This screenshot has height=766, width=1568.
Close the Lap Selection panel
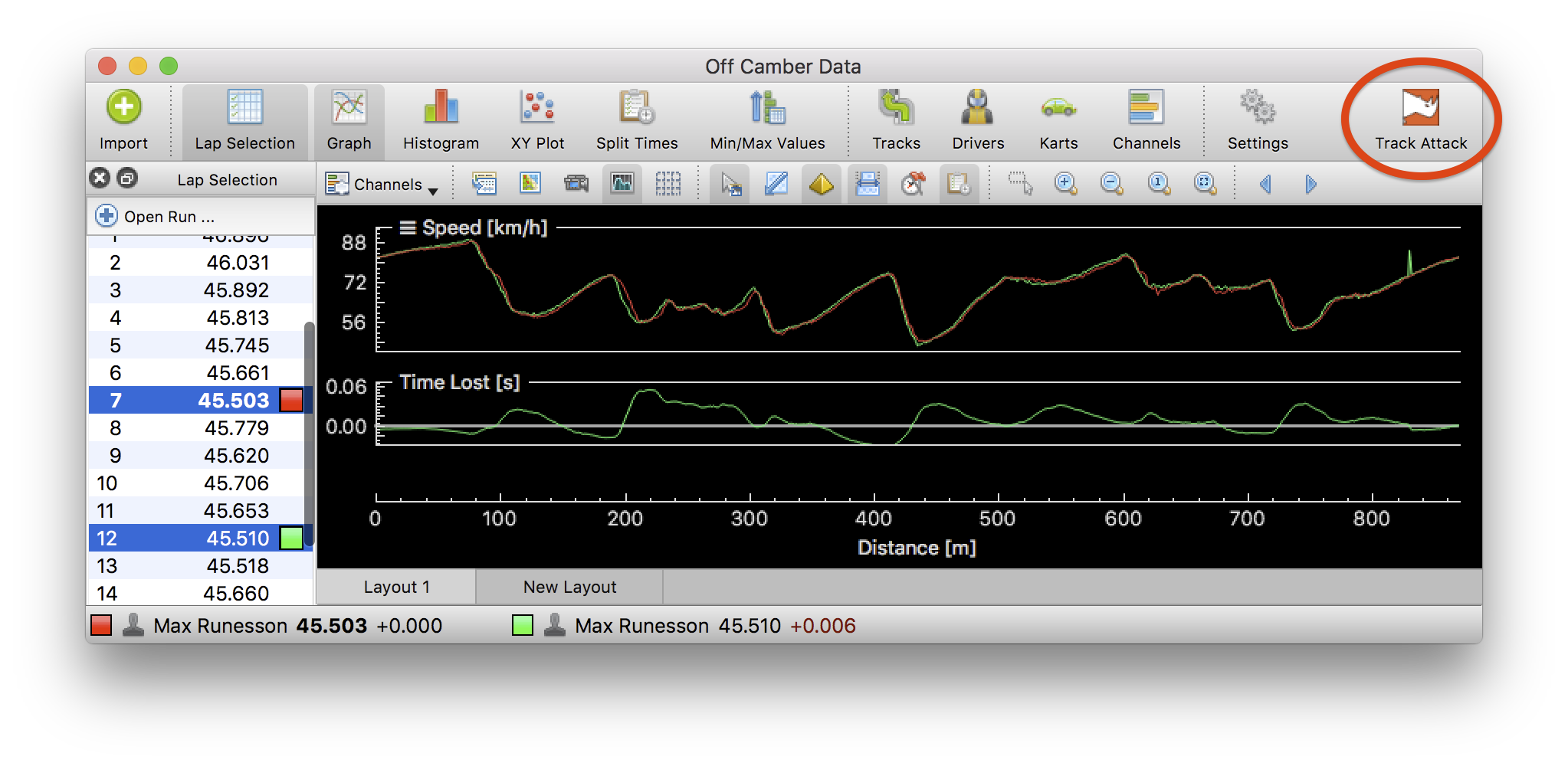point(100,178)
